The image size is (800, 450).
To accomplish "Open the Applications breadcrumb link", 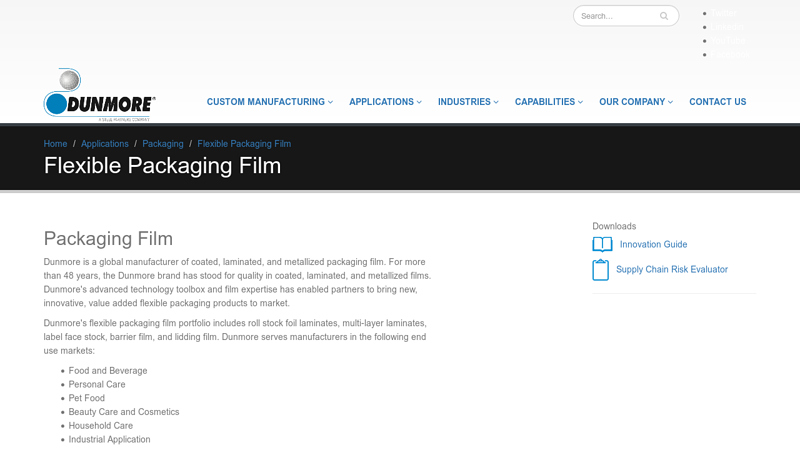I will click(105, 144).
